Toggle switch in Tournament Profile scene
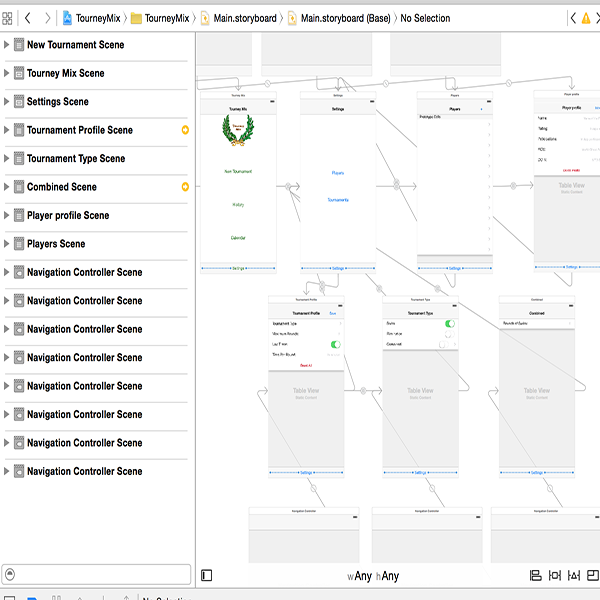This screenshot has height=600, width=600. point(336,344)
